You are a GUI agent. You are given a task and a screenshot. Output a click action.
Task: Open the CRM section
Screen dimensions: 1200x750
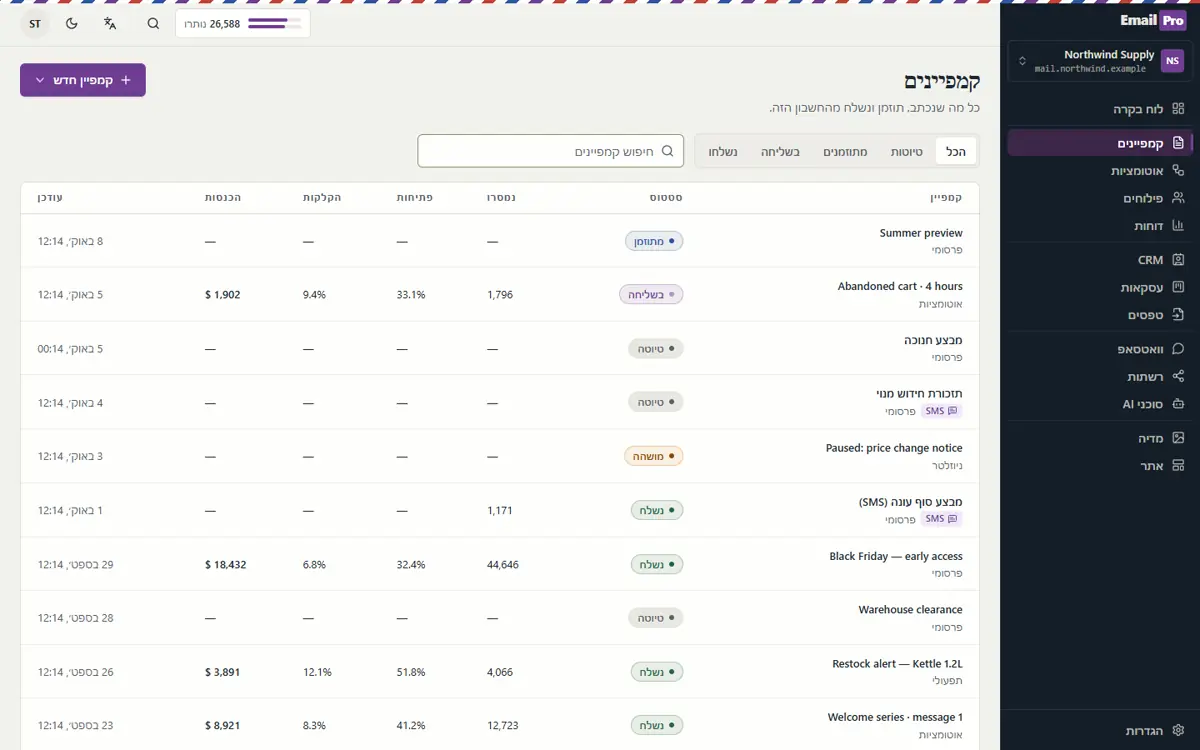coord(1100,260)
